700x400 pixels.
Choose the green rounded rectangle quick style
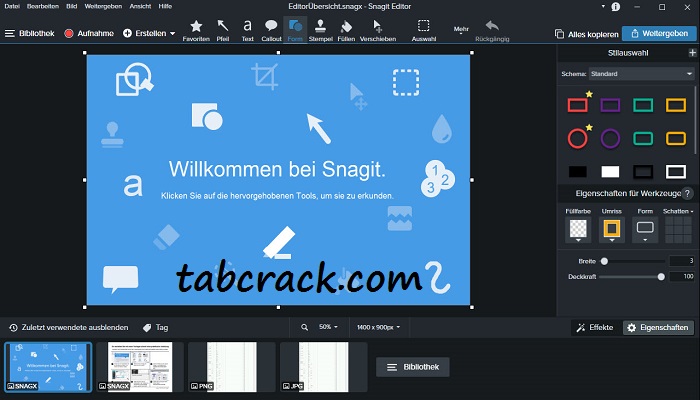[x=643, y=139]
